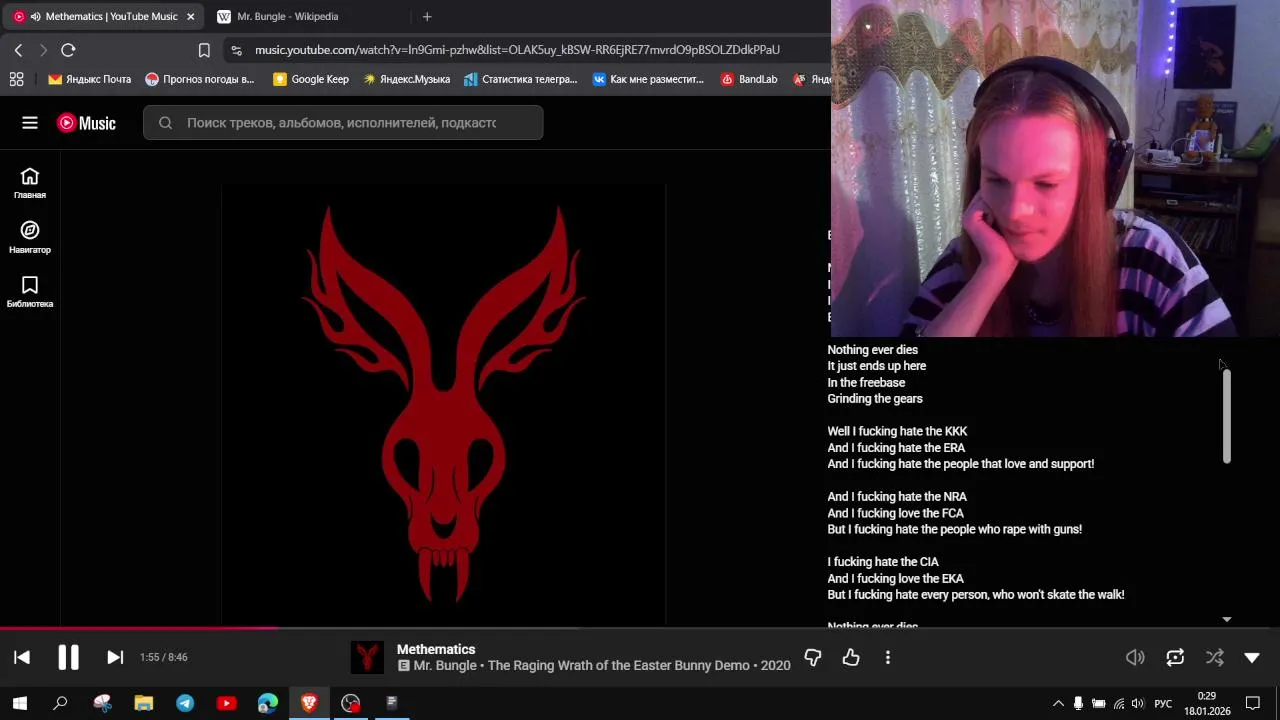
Task: Open the apps grid icon in bookmarks bar
Action: point(16,79)
